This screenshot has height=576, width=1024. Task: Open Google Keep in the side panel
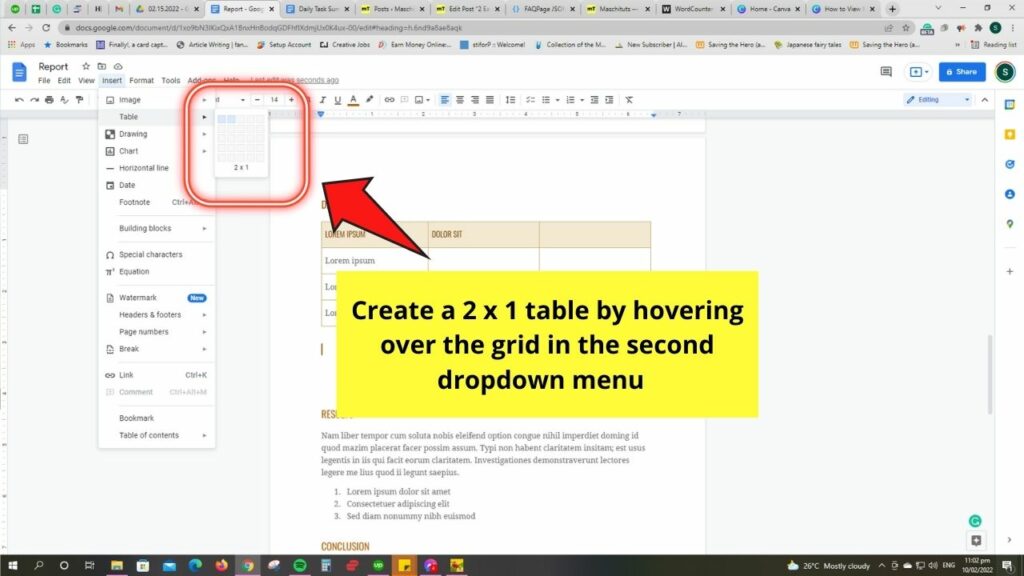tap(1009, 132)
